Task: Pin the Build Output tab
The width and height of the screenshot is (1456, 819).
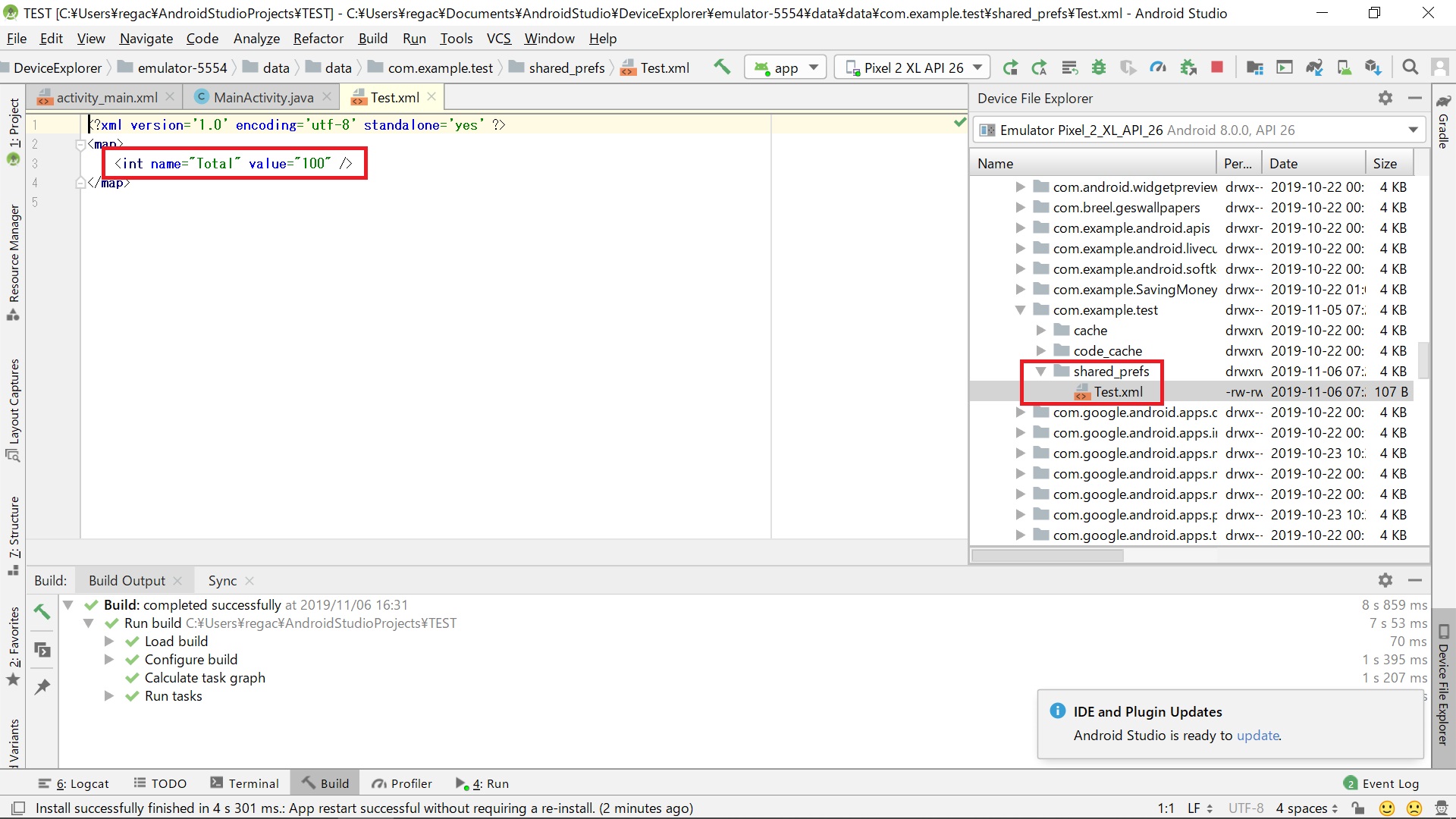Action: (x=42, y=687)
